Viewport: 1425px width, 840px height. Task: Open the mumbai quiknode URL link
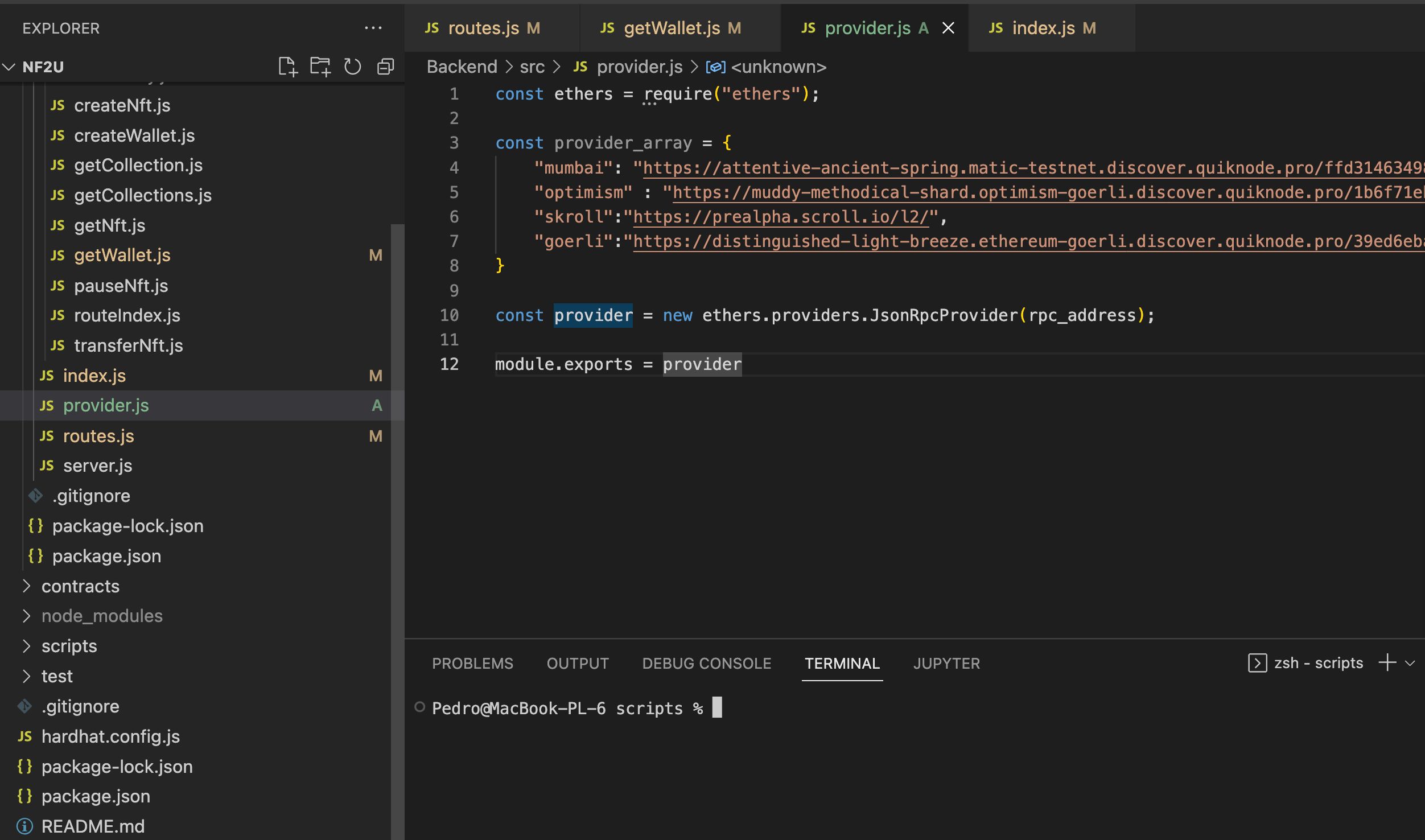coord(1033,168)
